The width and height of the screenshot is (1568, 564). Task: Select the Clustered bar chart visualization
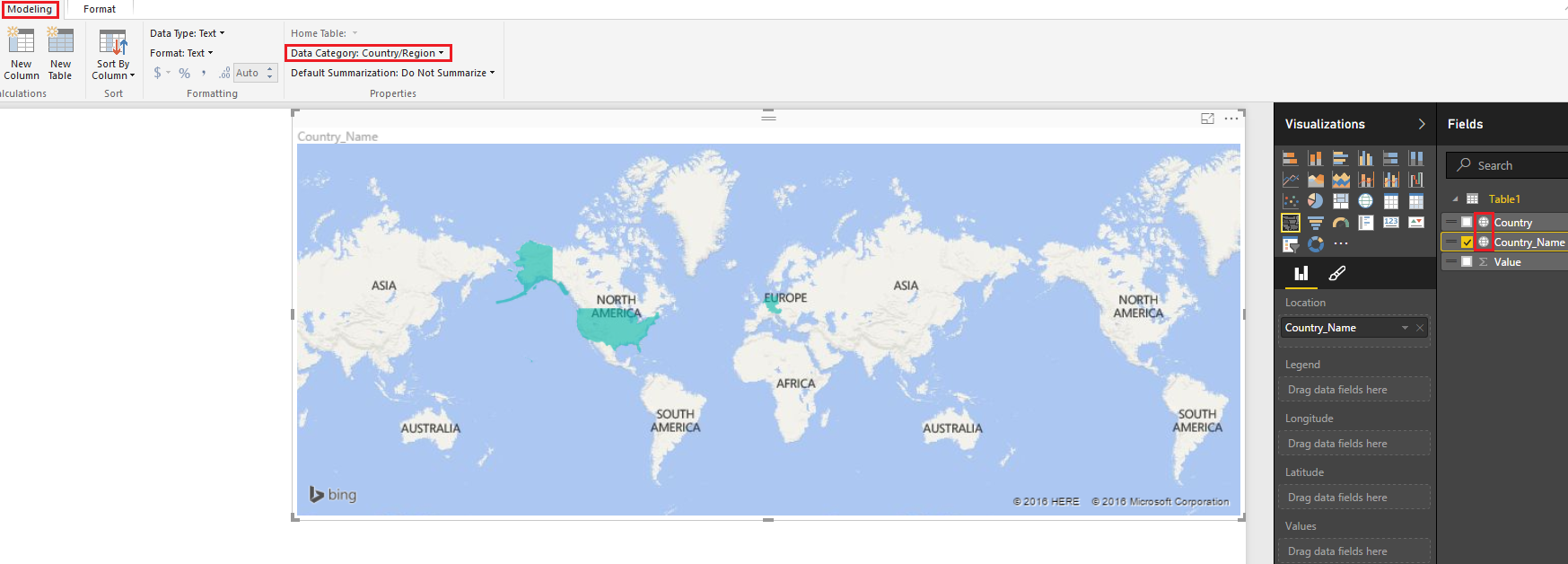pyautogui.click(x=1340, y=158)
